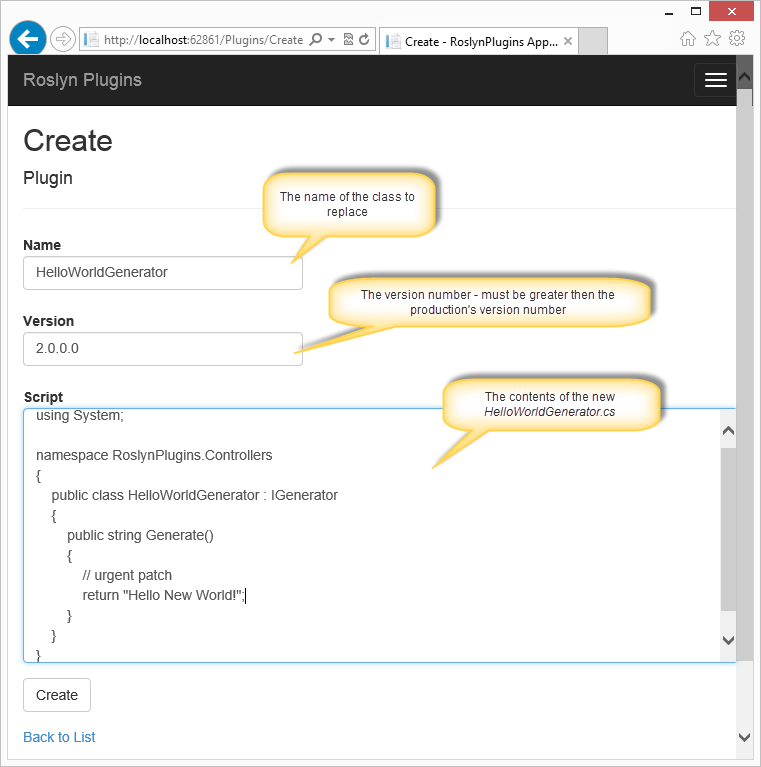Click the 'return "Hello New World!";' line

[163, 595]
